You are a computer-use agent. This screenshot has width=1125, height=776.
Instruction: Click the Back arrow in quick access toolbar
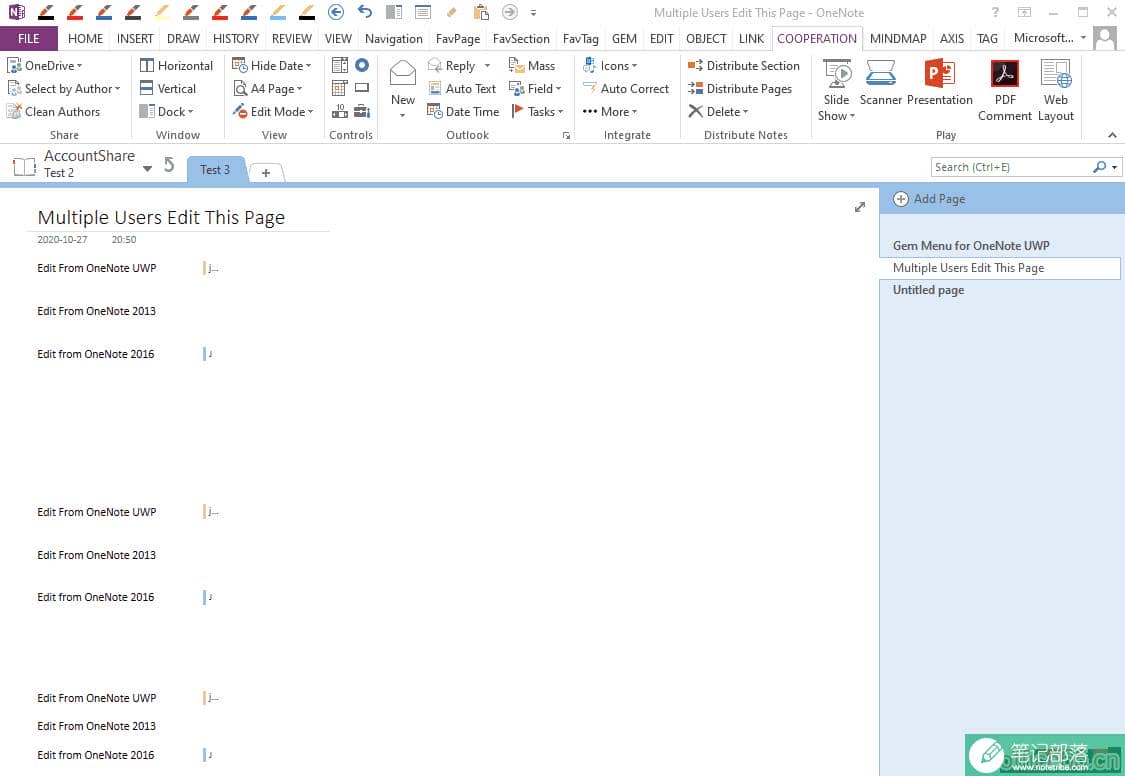(335, 12)
